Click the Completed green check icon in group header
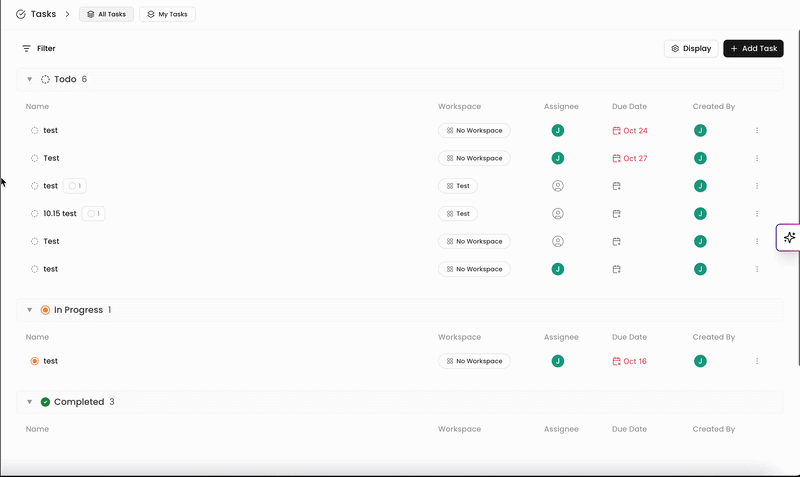 coord(45,402)
